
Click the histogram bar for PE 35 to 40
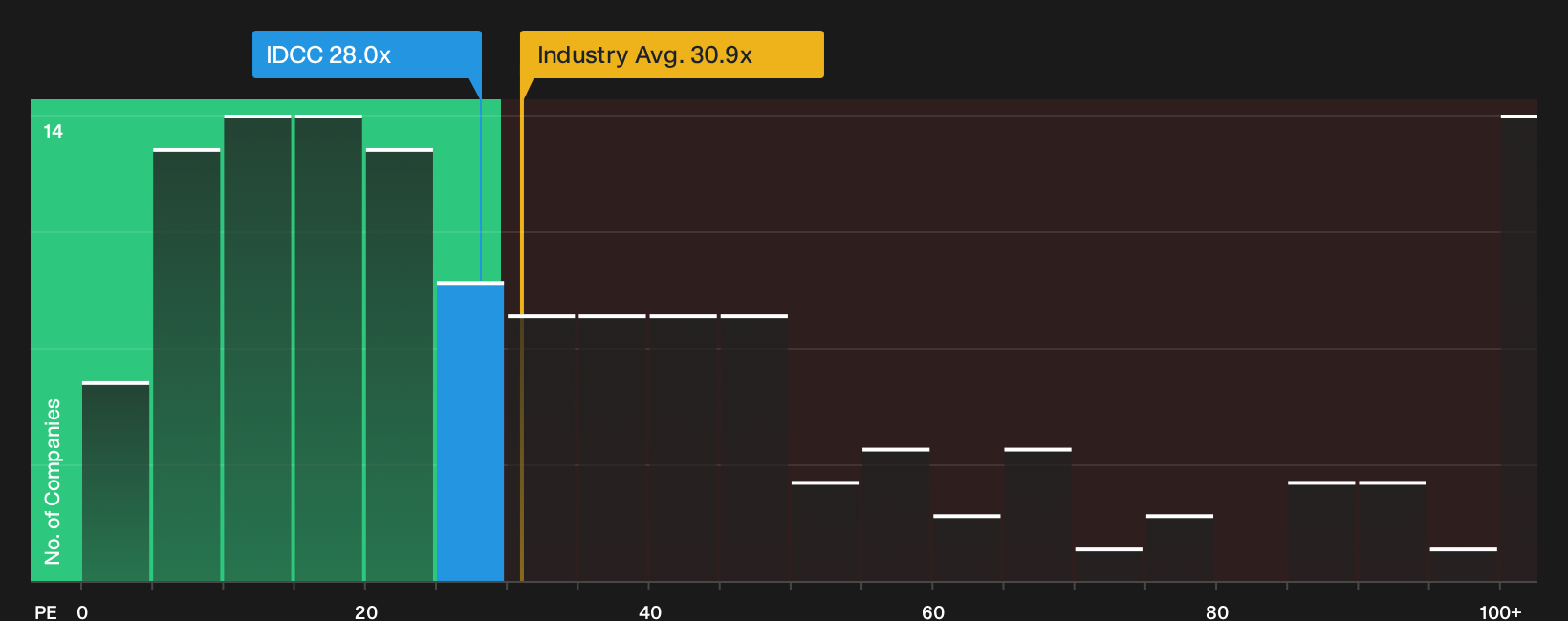tap(612, 448)
